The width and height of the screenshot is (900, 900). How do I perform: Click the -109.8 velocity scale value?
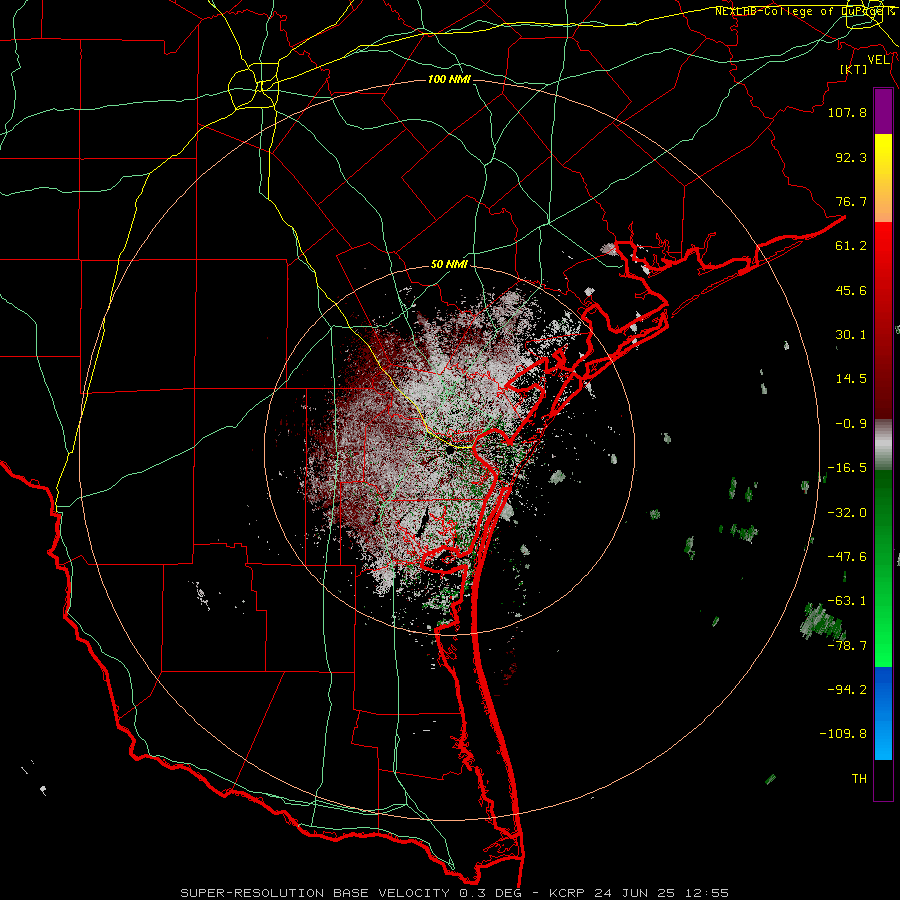tap(843, 734)
